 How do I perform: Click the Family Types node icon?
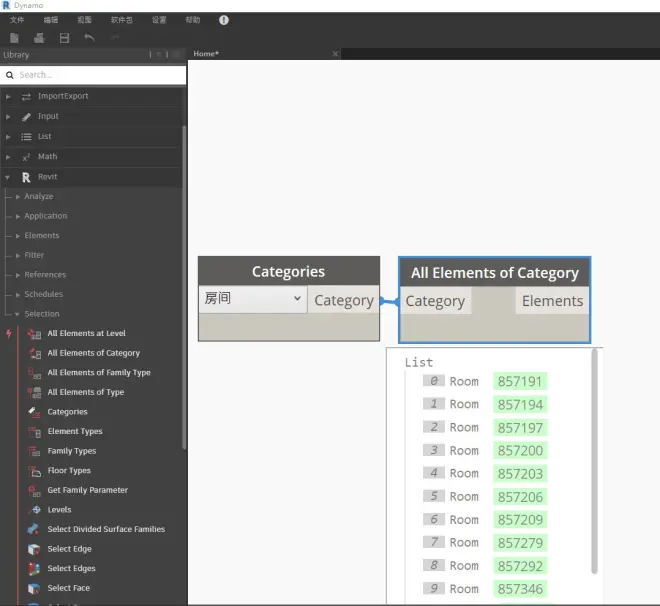click(x=35, y=451)
